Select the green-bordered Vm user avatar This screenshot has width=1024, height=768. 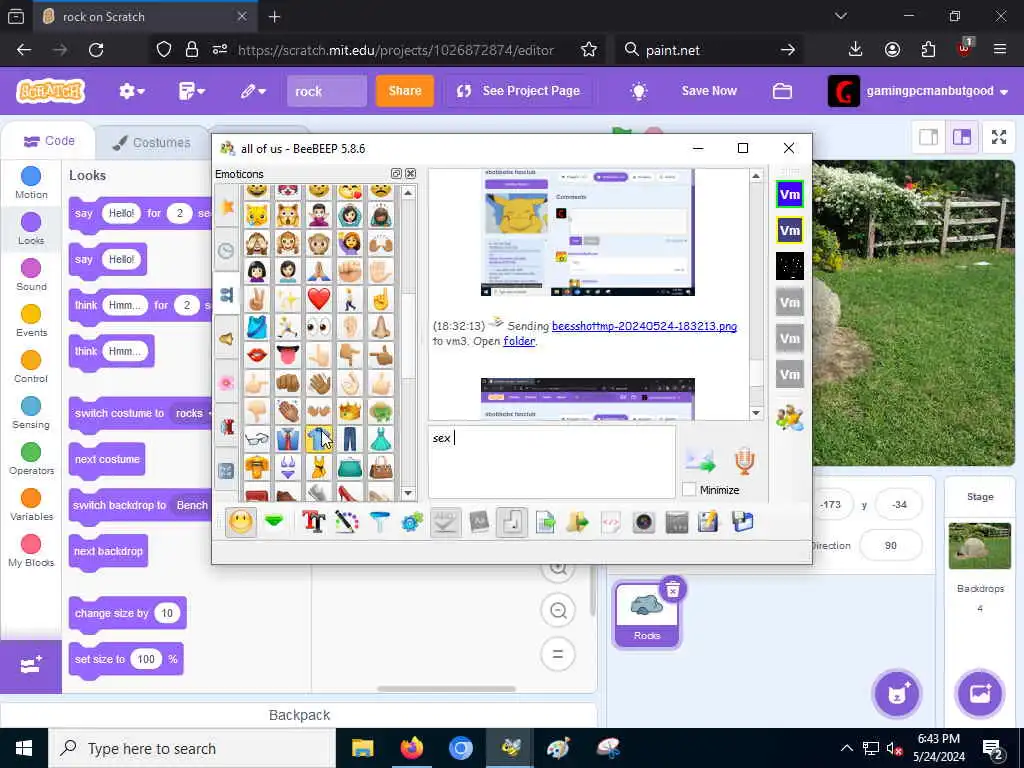[790, 194]
